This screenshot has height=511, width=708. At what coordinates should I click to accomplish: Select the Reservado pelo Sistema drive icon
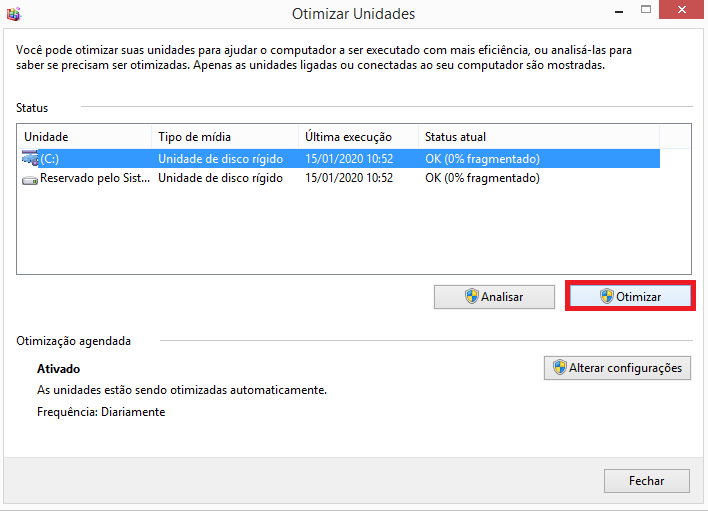pos(30,180)
